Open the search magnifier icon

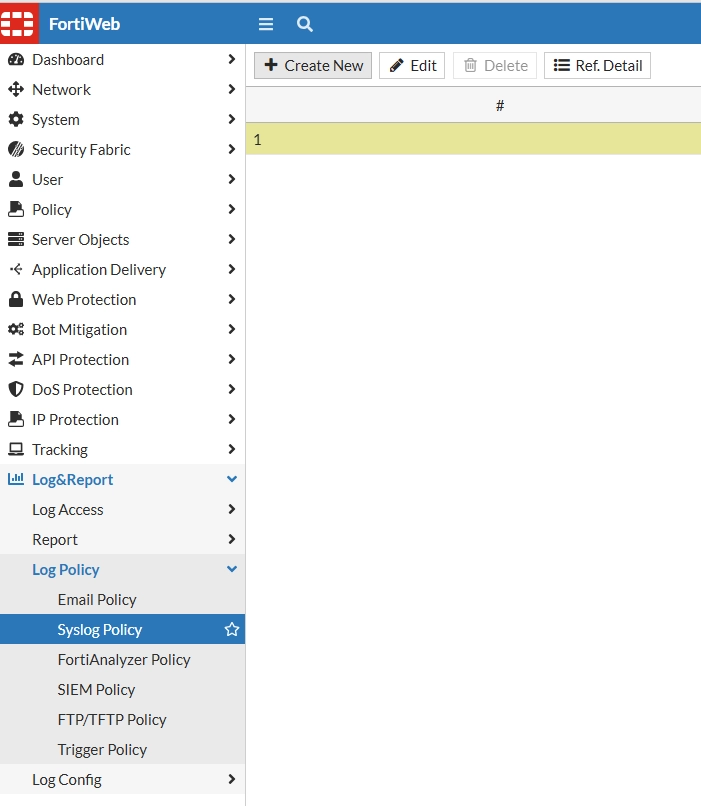pyautogui.click(x=304, y=24)
